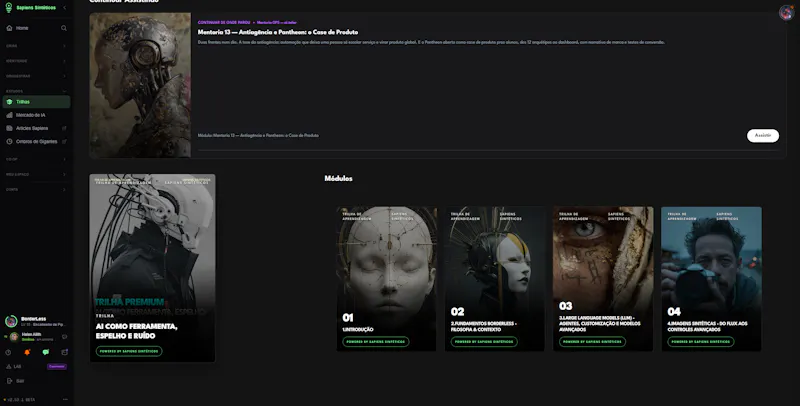800x406 pixels.
Task: Collapse the ESTUDOS sidebar section
Action: [36, 91]
